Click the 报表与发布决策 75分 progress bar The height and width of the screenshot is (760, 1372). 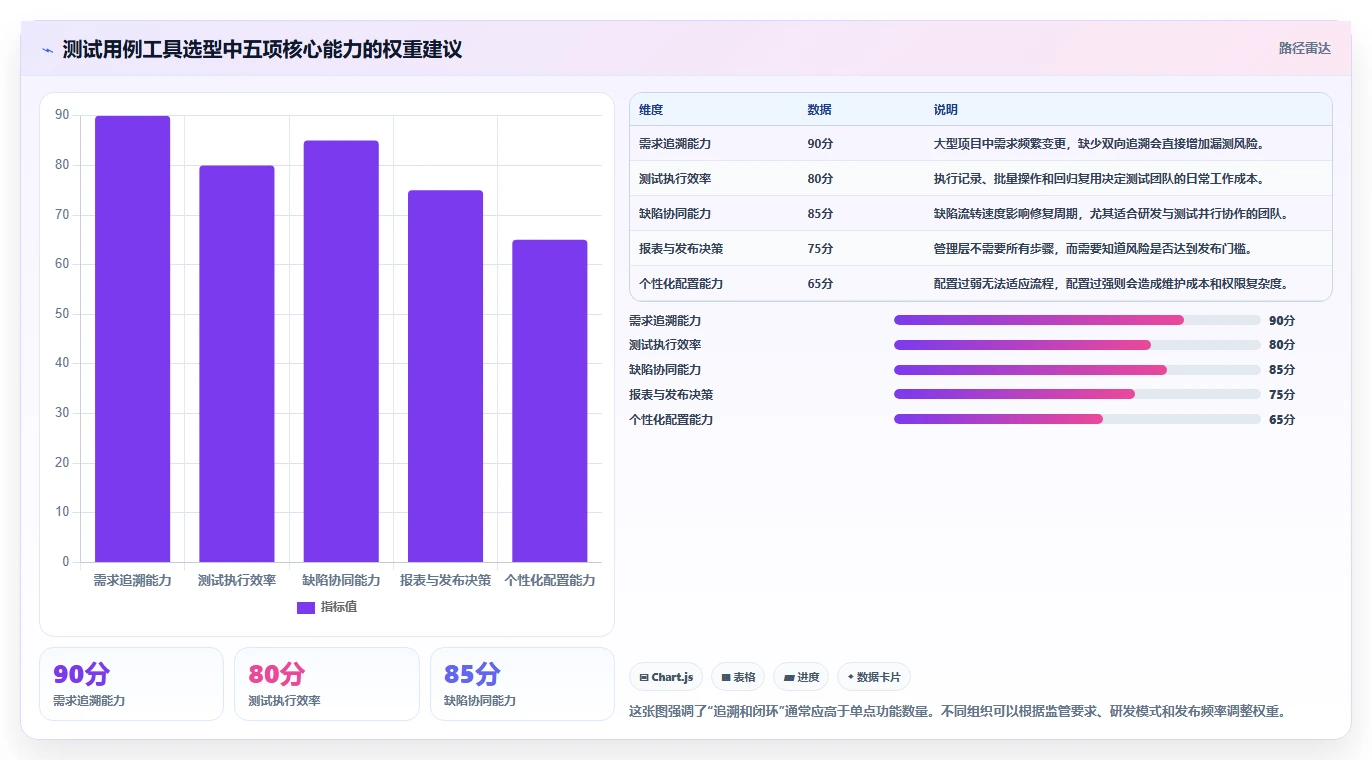tap(1077, 394)
